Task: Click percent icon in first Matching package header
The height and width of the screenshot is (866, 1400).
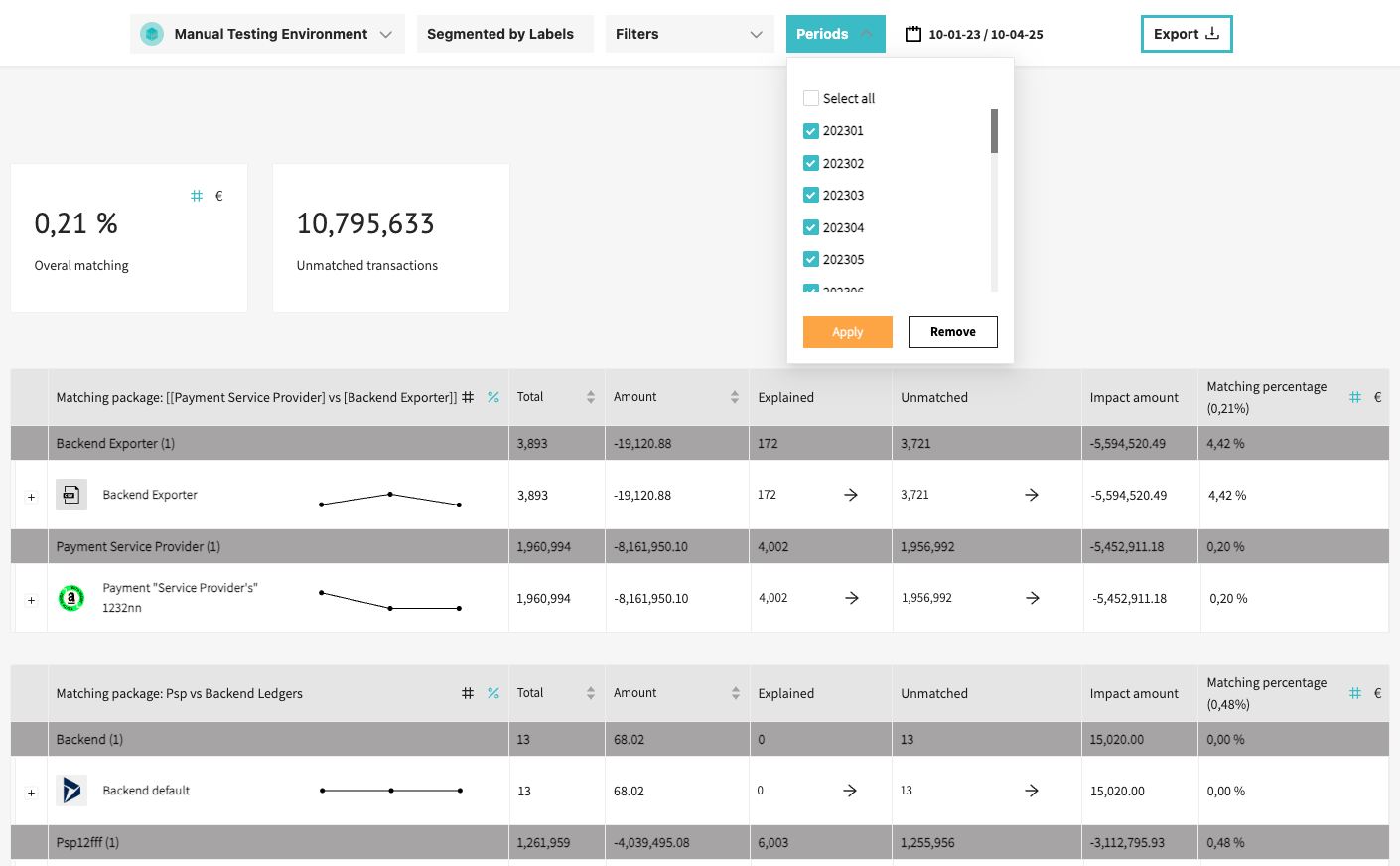Action: click(x=493, y=397)
